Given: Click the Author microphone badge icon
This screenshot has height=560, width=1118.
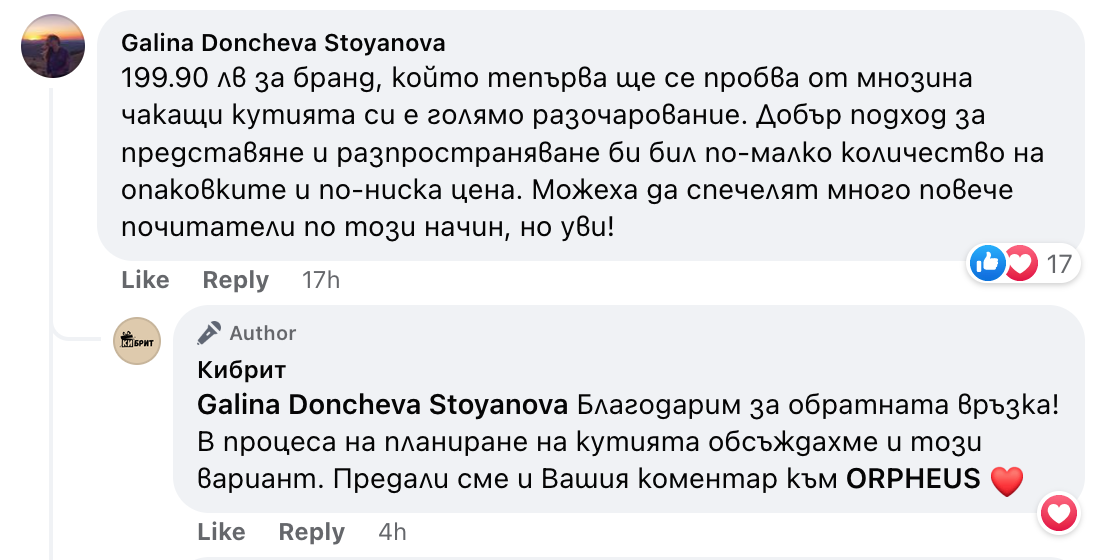Looking at the screenshot, I should (209, 333).
